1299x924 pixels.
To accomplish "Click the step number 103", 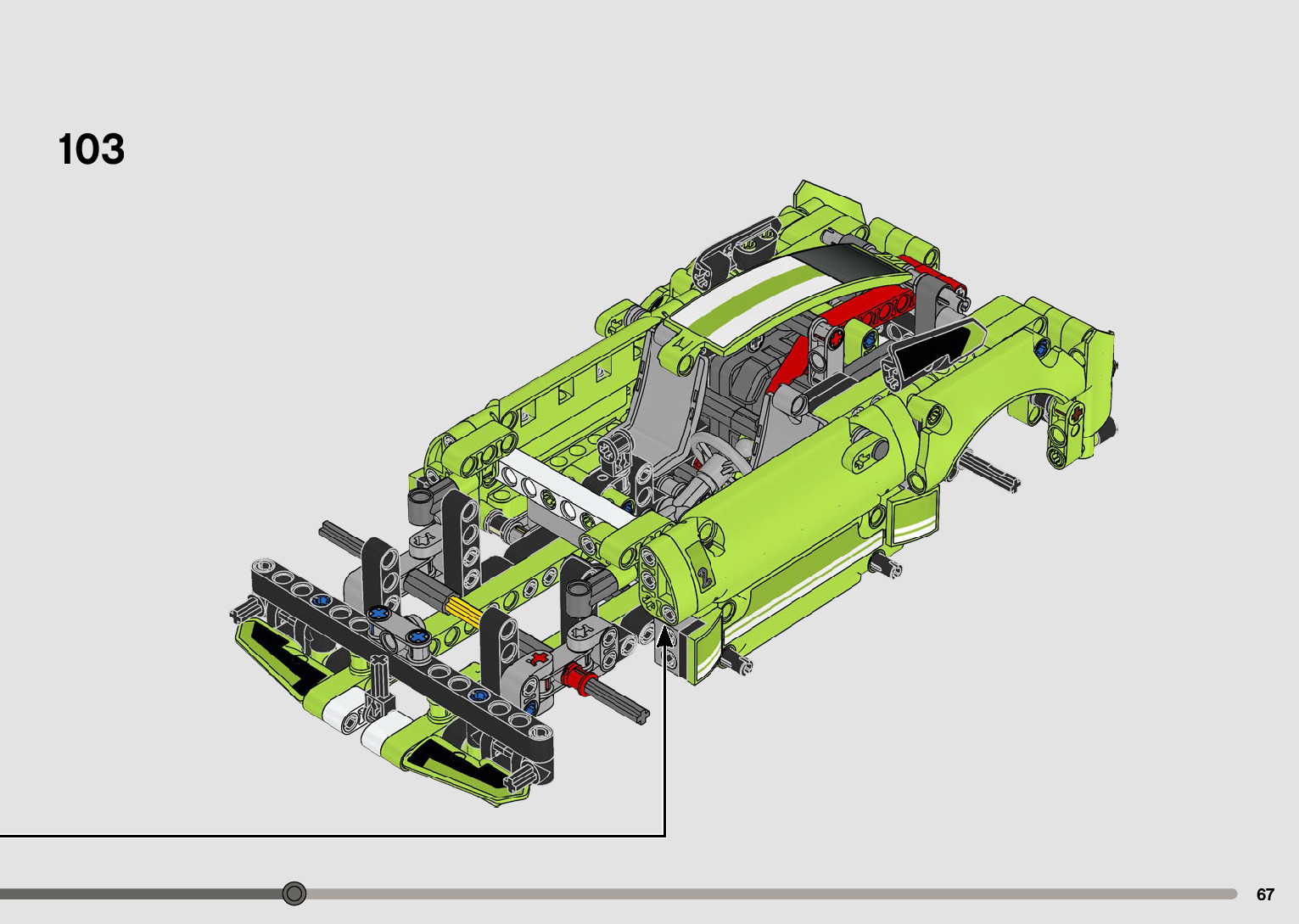I will [x=92, y=150].
